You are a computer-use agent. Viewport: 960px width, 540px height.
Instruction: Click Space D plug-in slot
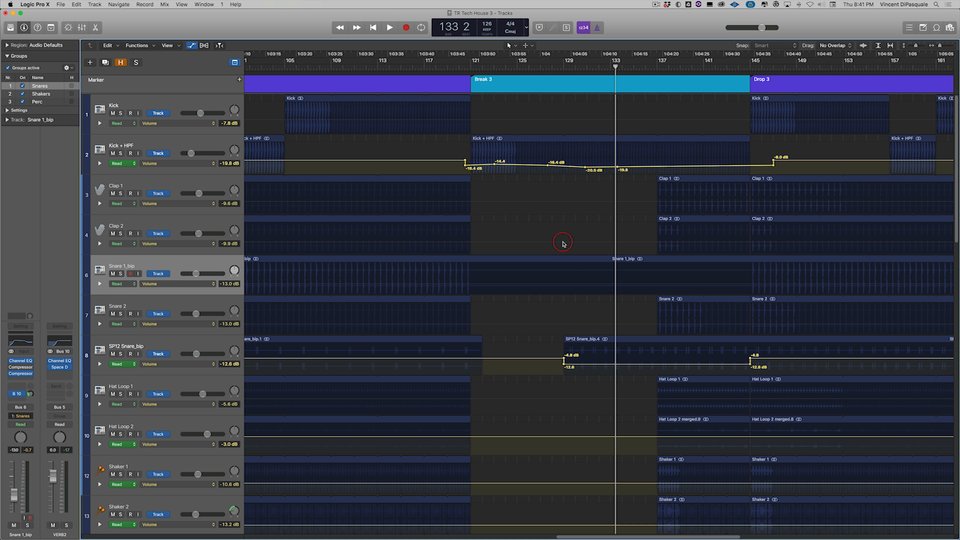tap(59, 367)
